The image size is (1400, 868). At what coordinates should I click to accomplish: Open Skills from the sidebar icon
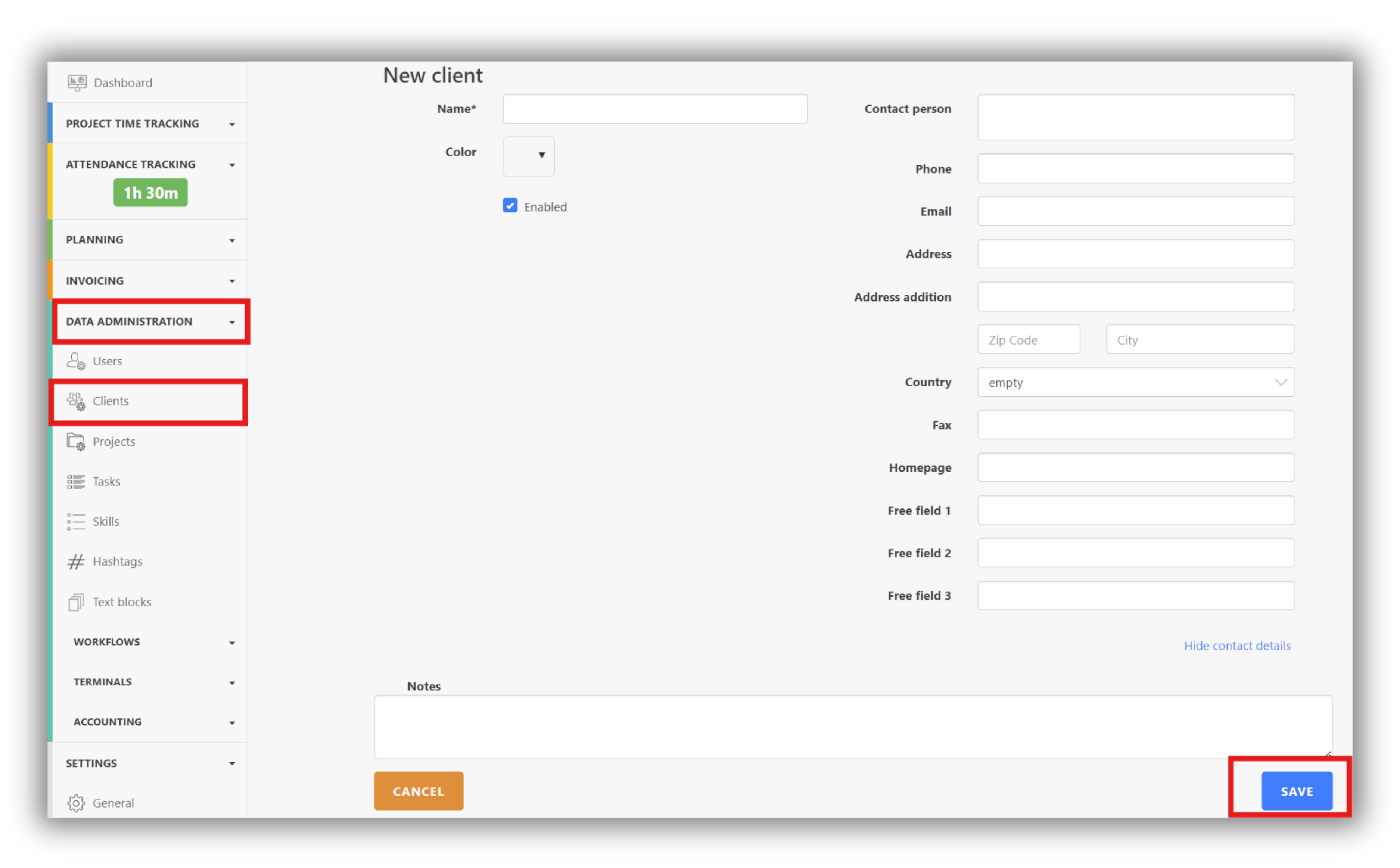pos(76,521)
